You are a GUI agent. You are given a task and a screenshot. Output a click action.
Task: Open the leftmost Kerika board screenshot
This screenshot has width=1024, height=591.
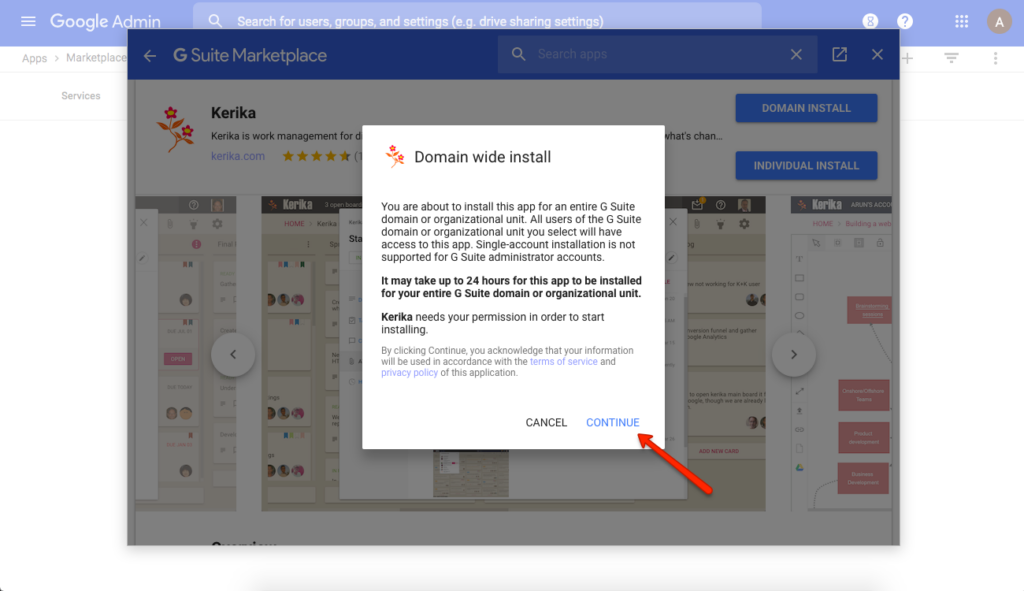[x=186, y=353]
